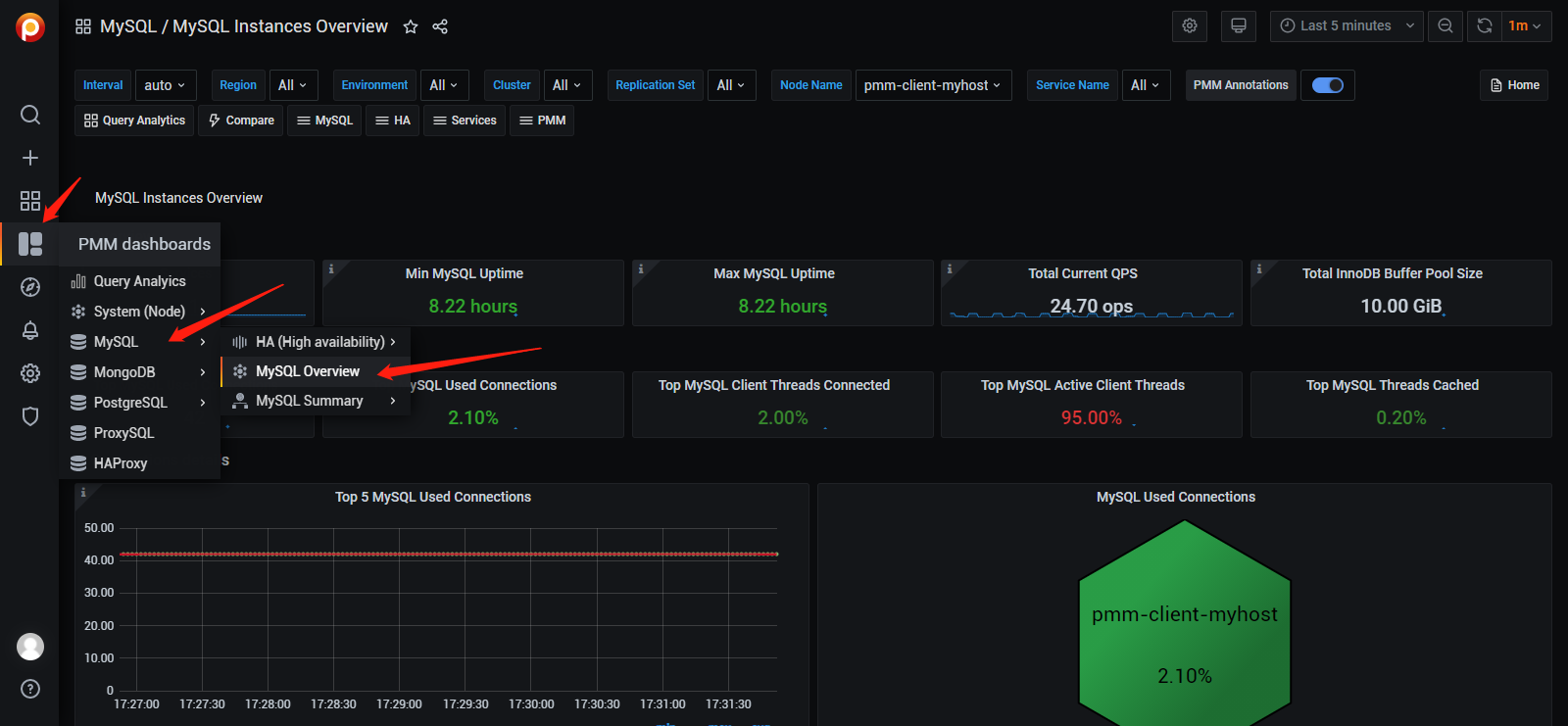Click the Max MySQL Uptime panel title
This screenshot has height=726, width=1568.
[774, 273]
